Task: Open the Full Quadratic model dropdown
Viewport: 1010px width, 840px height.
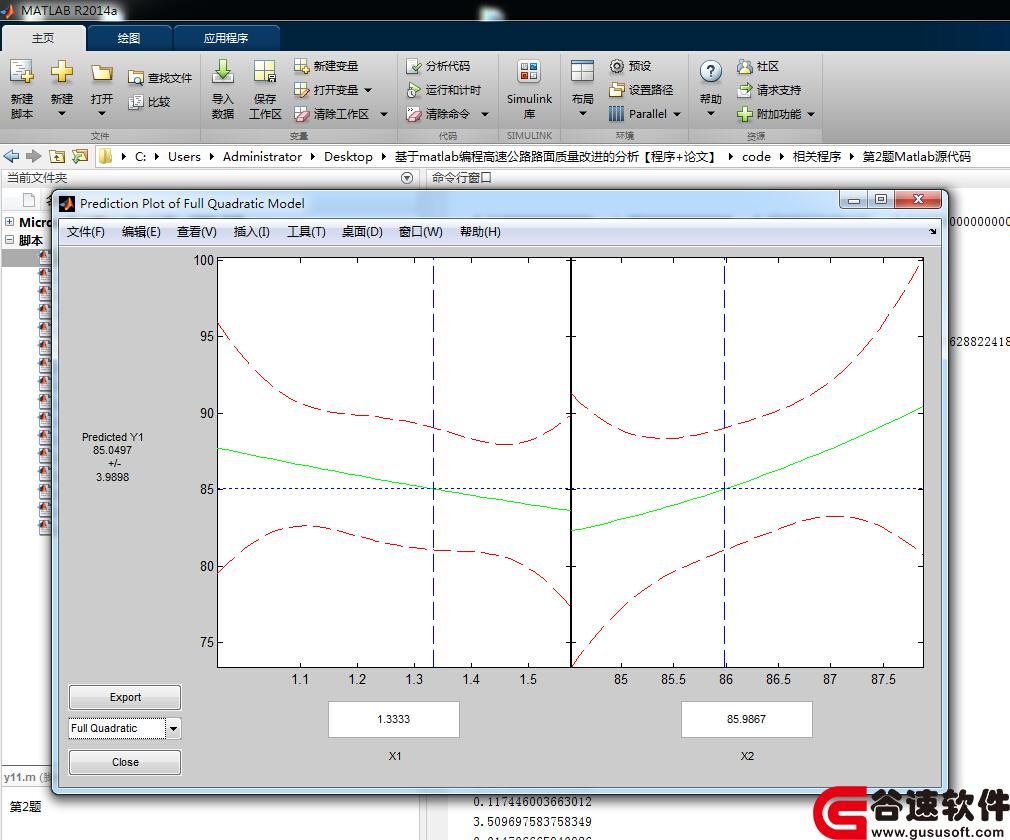Action: pos(173,729)
